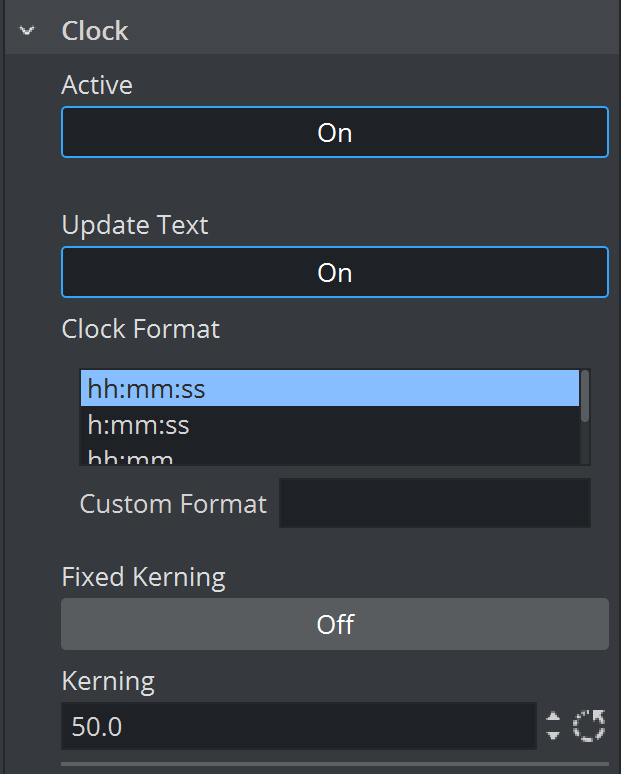The image size is (621, 774).
Task: Reset Kerning with the circular arrow icon
Action: tap(589, 726)
